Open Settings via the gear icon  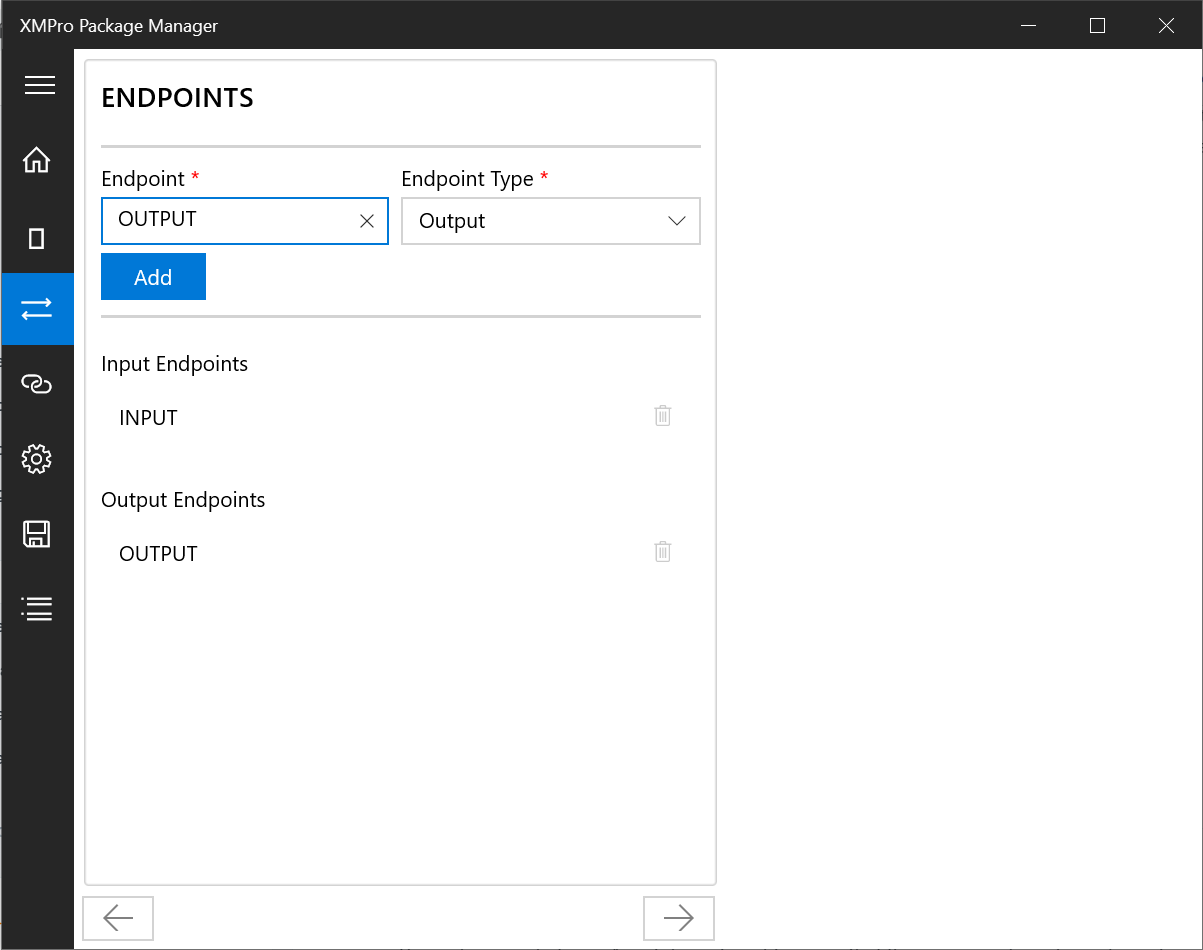click(37, 458)
